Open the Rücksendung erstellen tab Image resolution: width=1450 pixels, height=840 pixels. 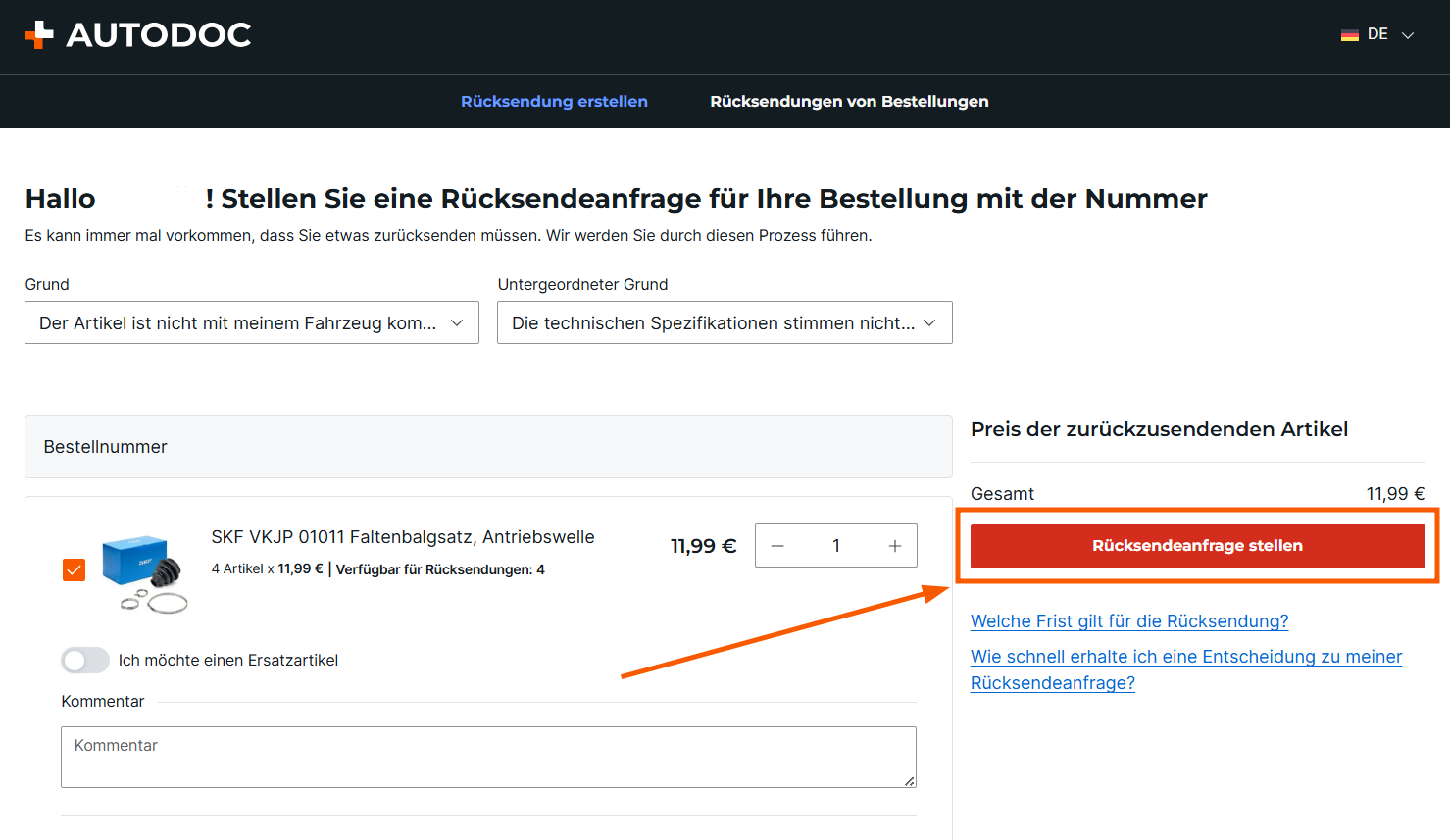point(554,102)
